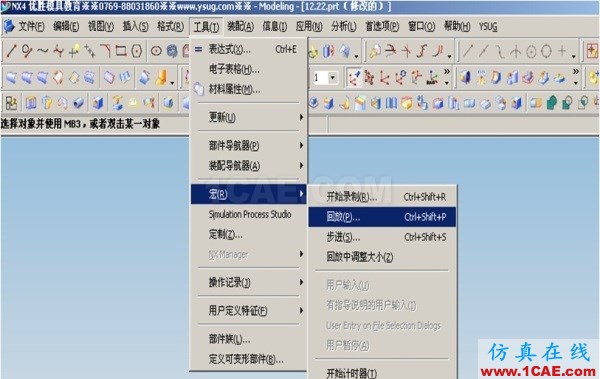The height and width of the screenshot is (379, 600).
Task: Open toolbar options arrow after grayed plus icon
Action: click(574, 56)
